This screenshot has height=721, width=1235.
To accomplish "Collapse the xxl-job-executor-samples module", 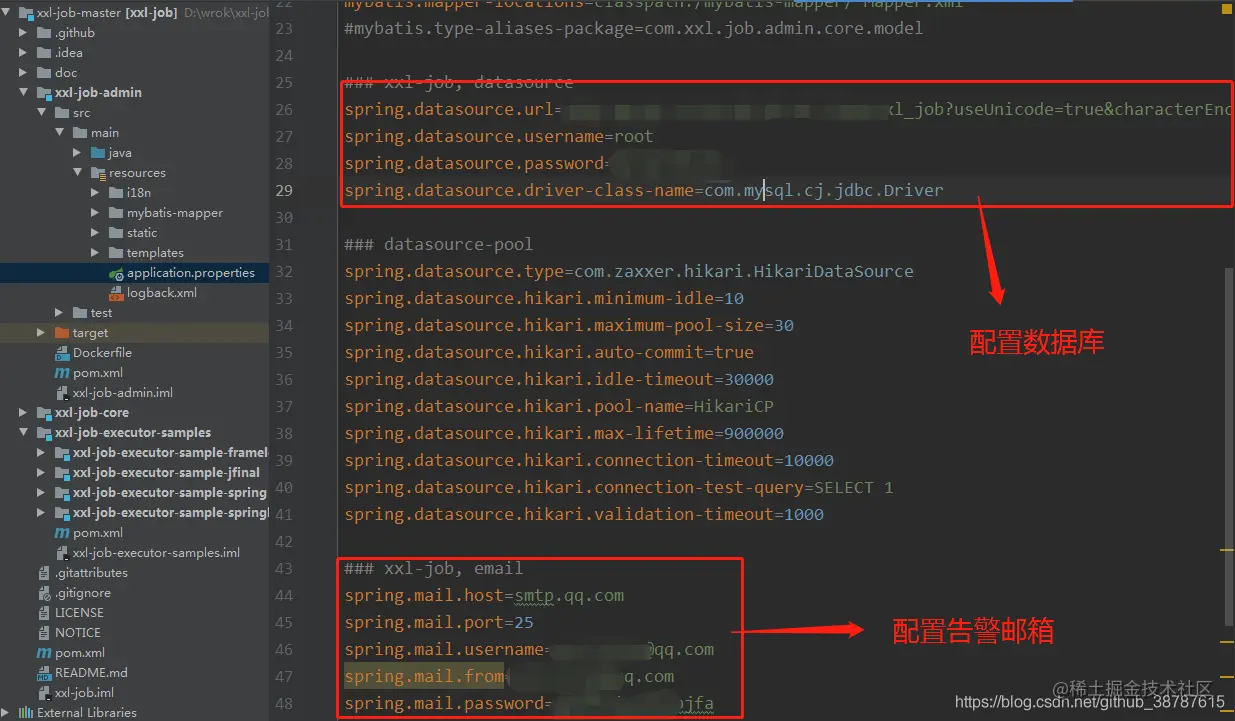I will click(24, 433).
